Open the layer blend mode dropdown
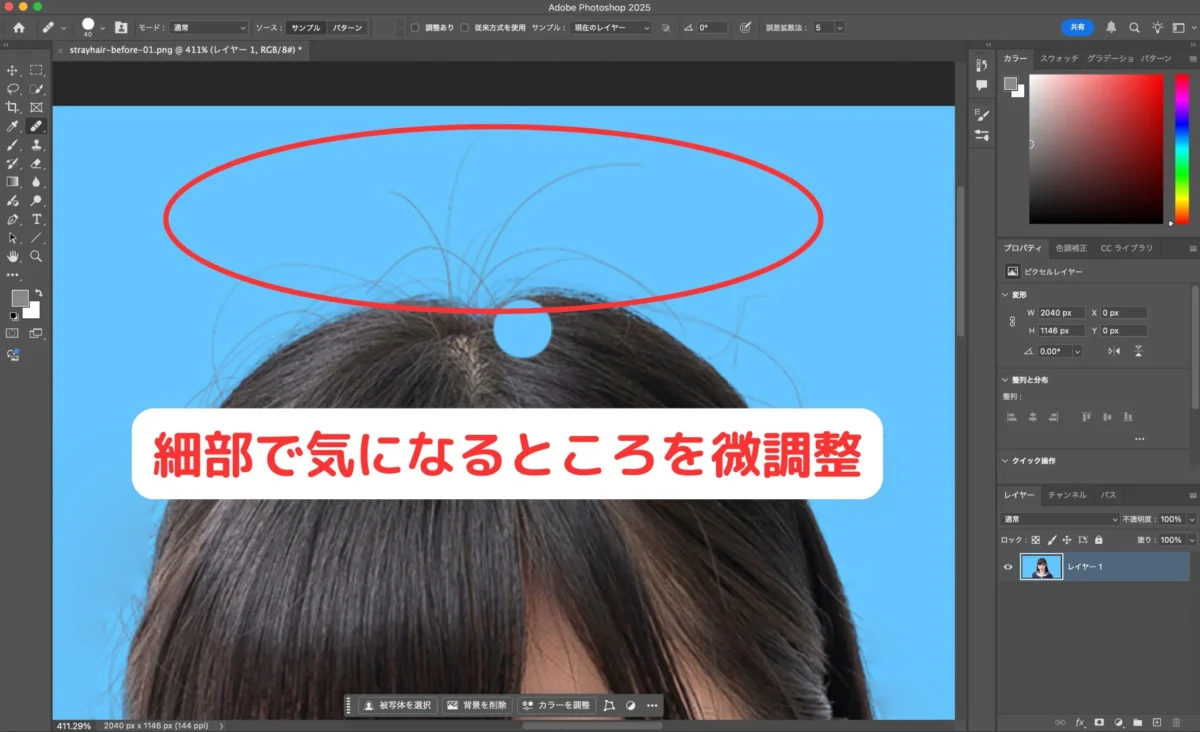The width and height of the screenshot is (1200, 732). point(1060,520)
